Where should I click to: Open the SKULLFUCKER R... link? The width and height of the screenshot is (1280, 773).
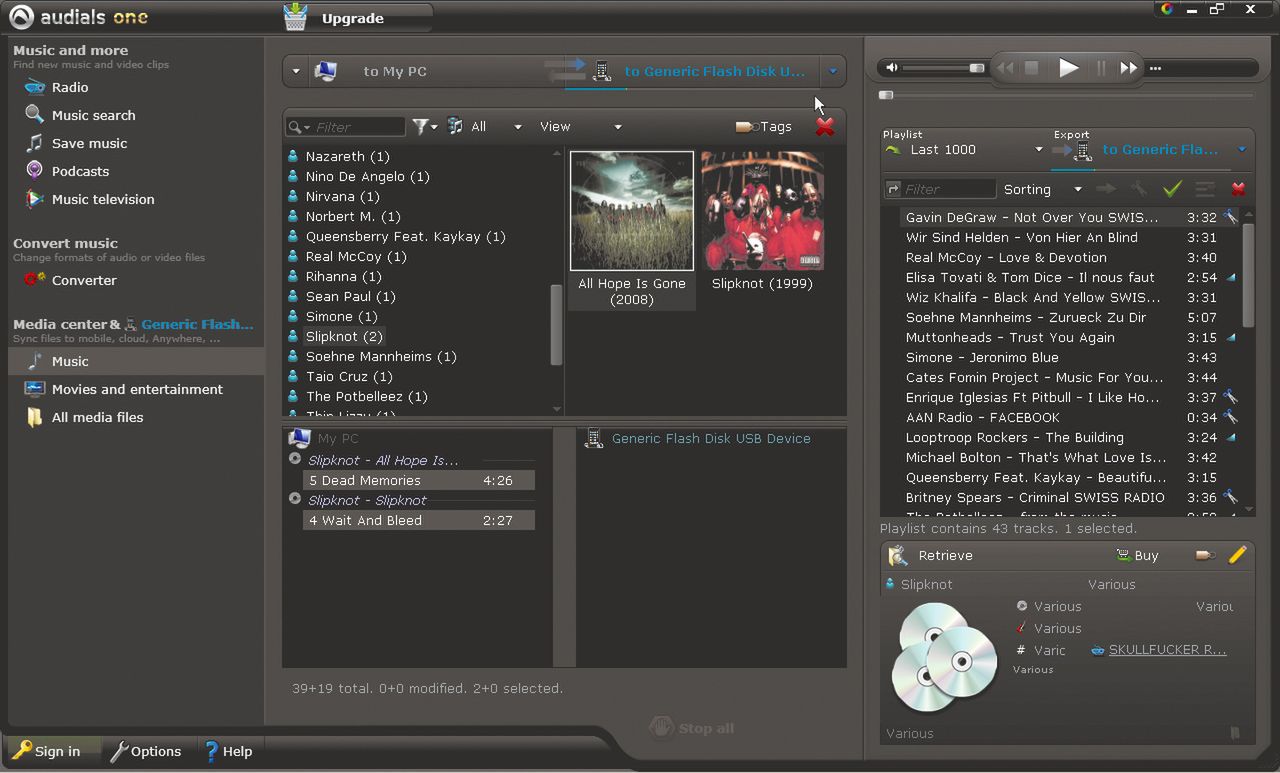pyautogui.click(x=1167, y=650)
